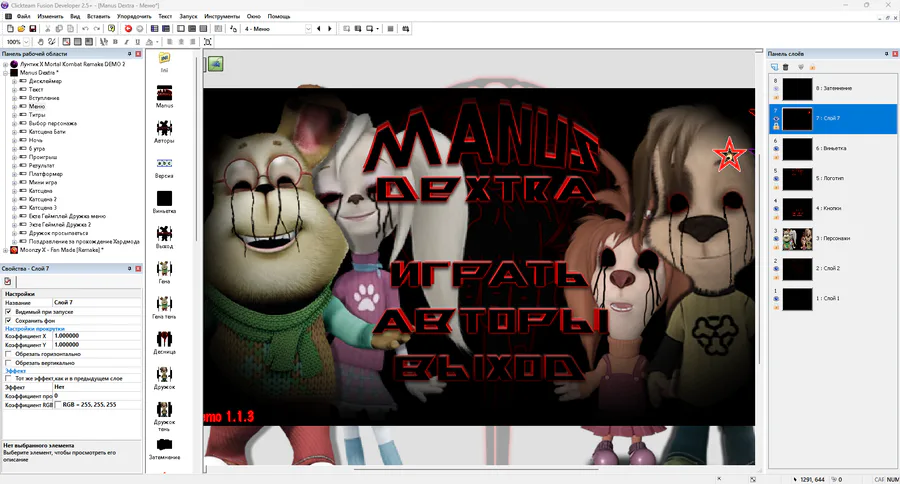Expand the Титры frame node
This screenshot has width=900, height=484.
[14, 115]
